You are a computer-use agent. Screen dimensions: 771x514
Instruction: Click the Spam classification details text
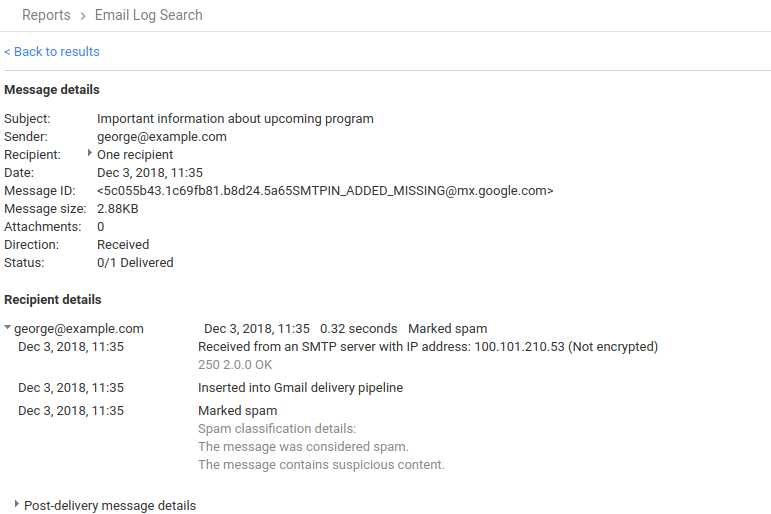(276, 429)
